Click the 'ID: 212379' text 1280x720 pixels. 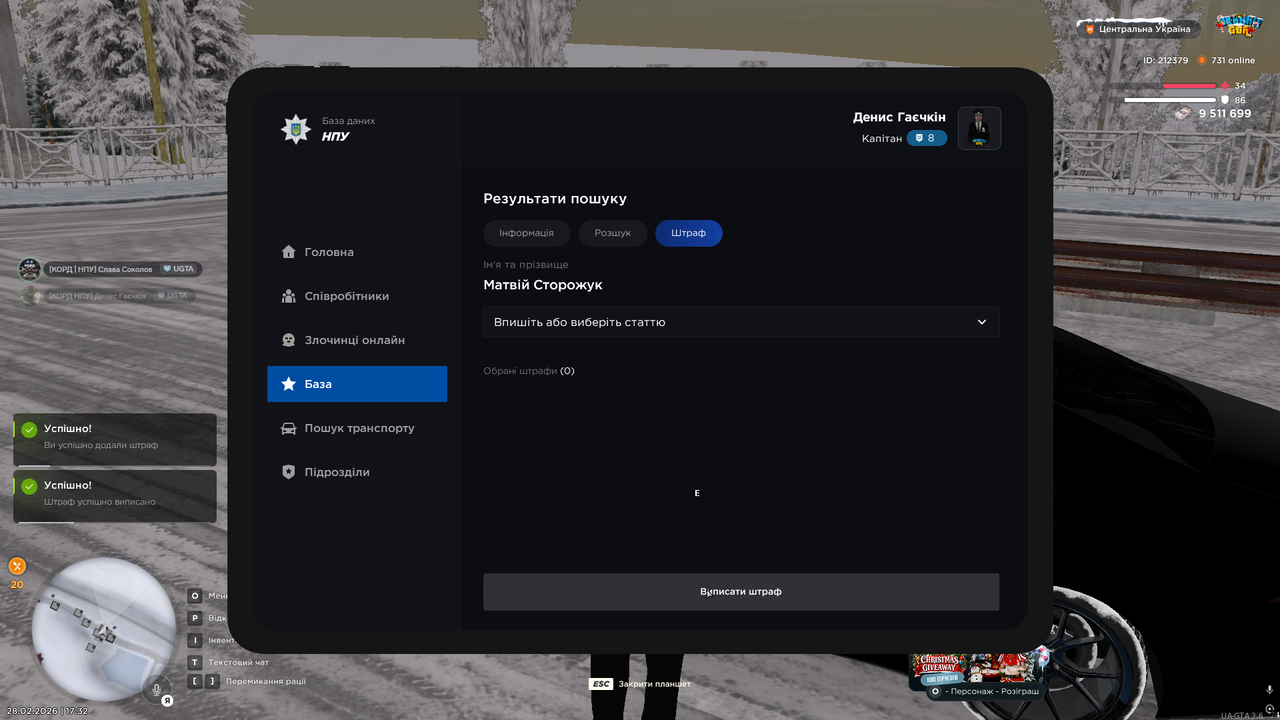pos(1166,60)
